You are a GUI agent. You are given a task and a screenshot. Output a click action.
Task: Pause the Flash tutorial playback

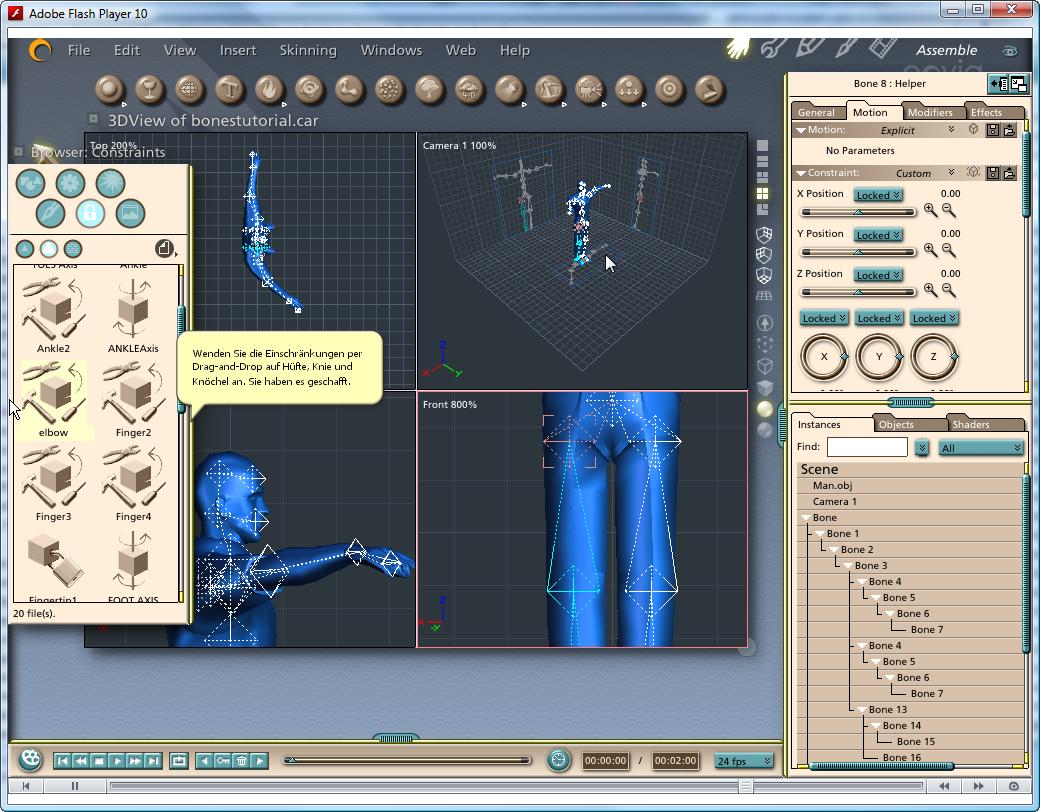click(x=74, y=786)
